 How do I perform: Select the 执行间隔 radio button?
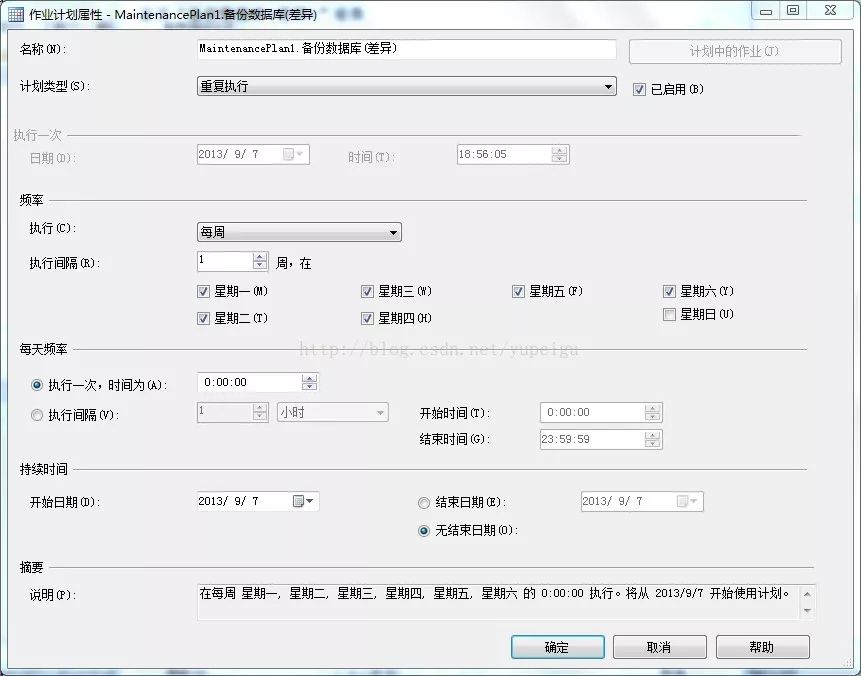pos(38,414)
